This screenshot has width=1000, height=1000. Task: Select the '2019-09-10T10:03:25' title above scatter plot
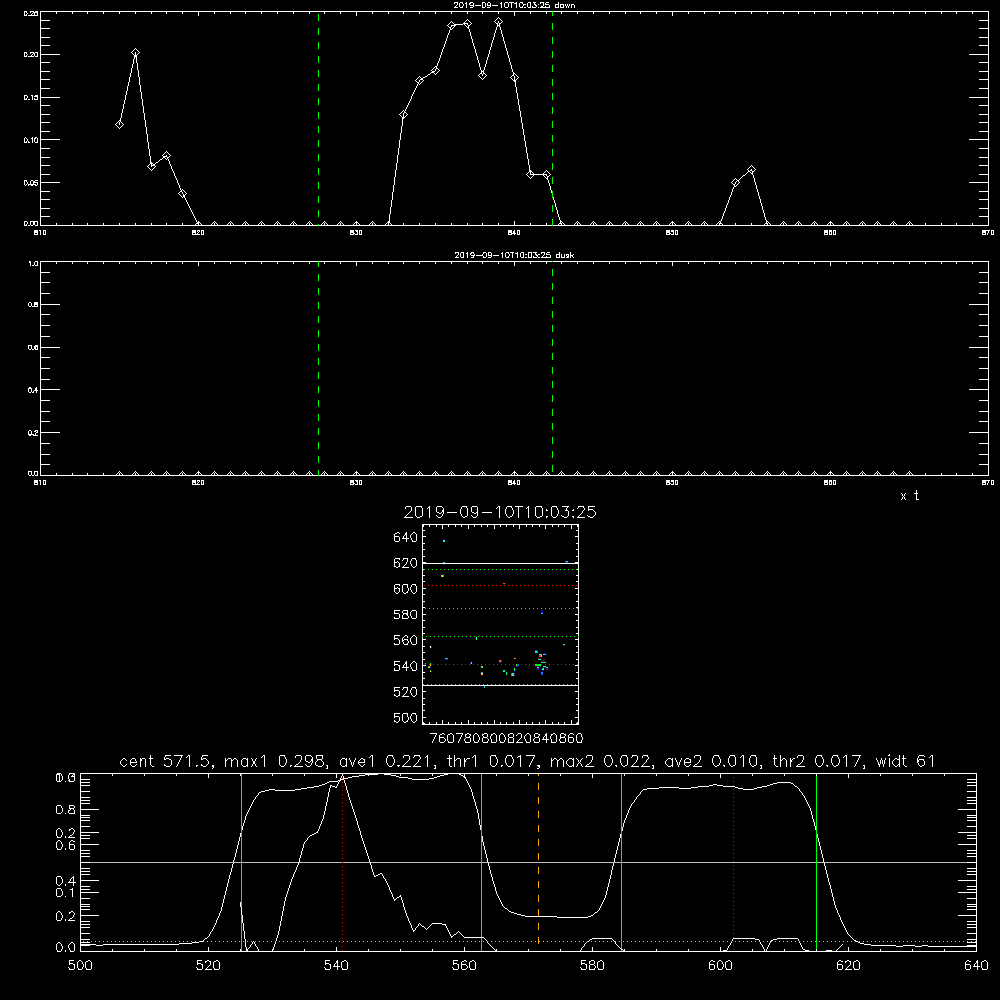500,512
